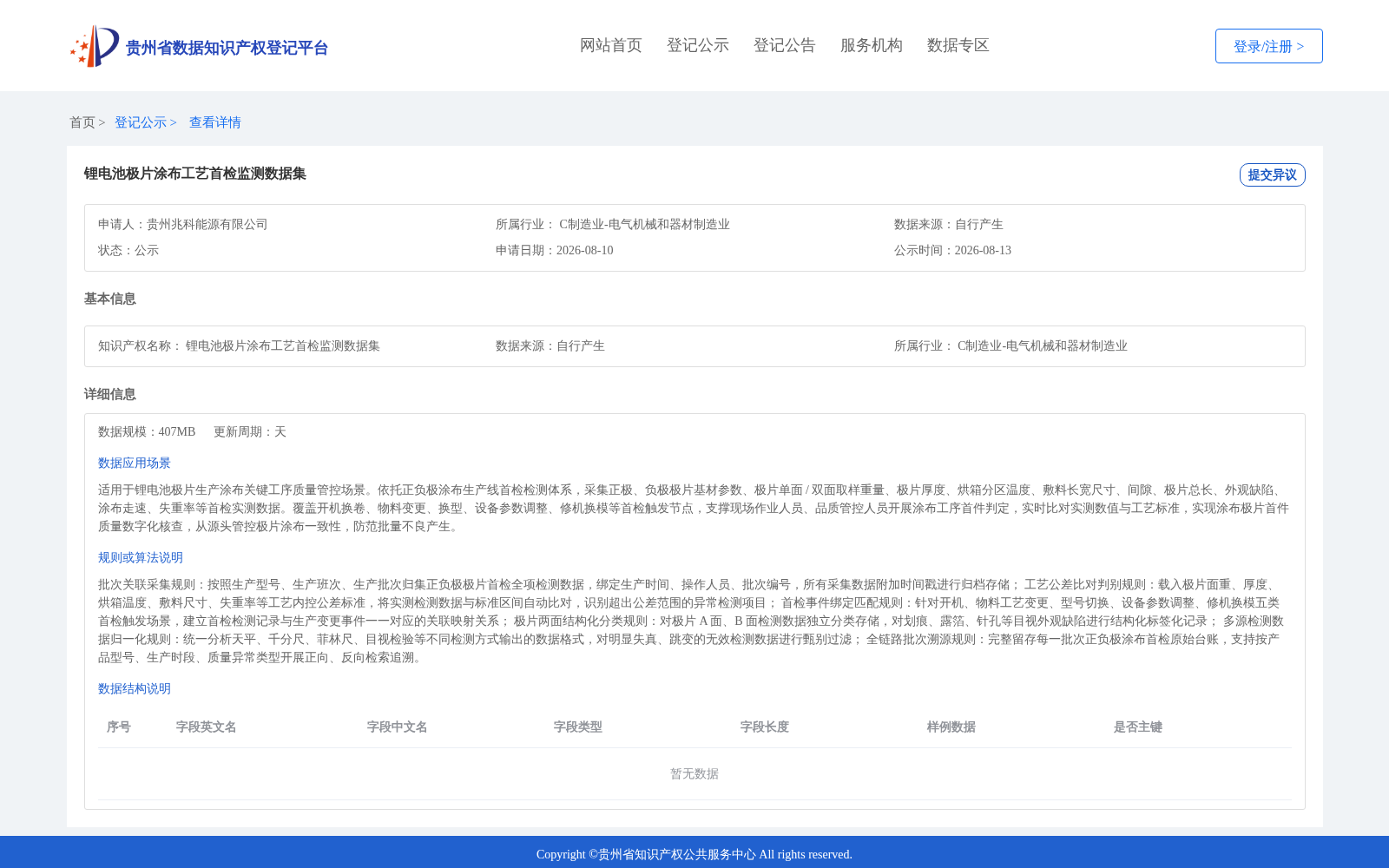Open 登记公告 navigation item

coord(785,45)
